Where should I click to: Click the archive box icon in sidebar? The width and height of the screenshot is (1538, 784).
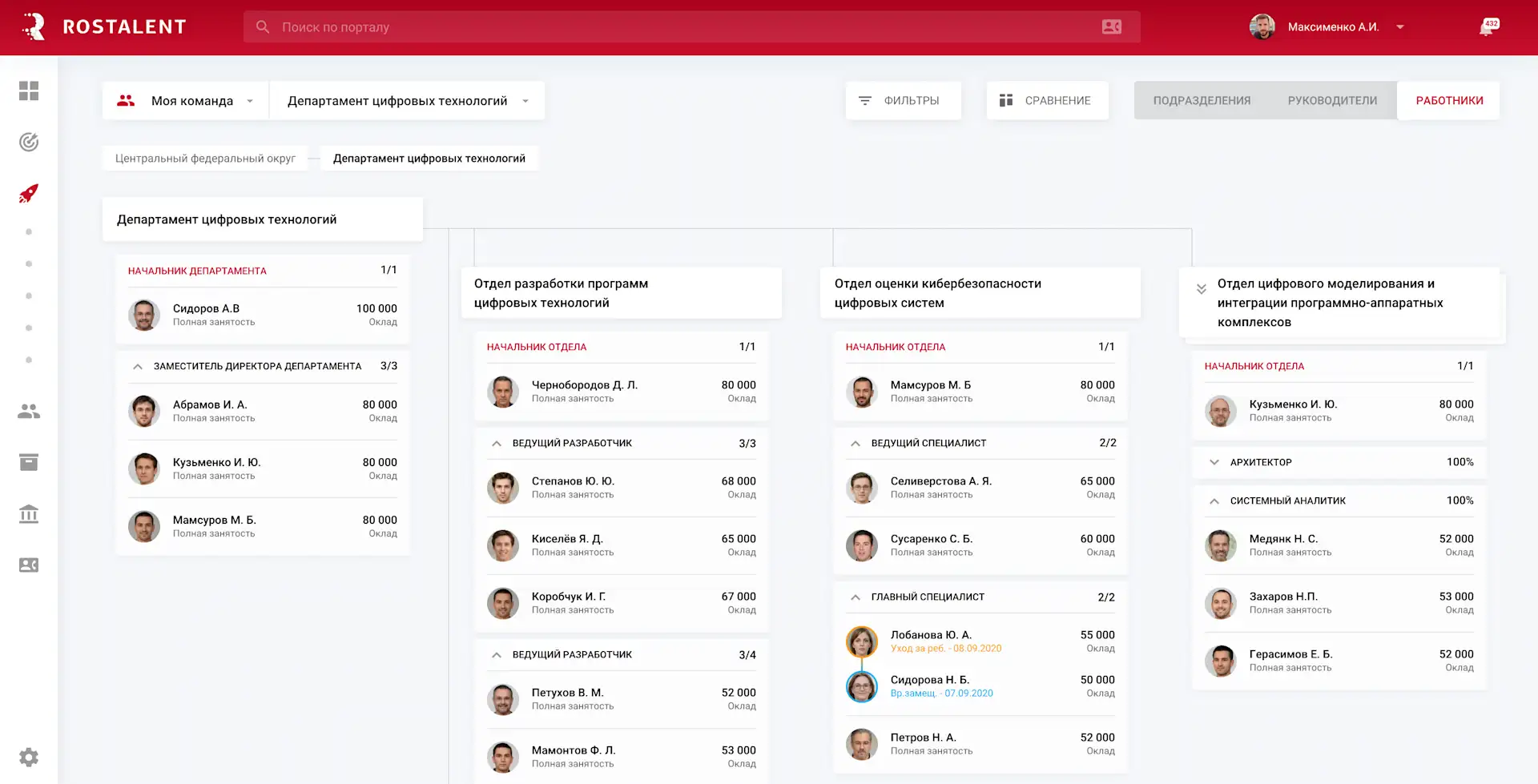[29, 462]
